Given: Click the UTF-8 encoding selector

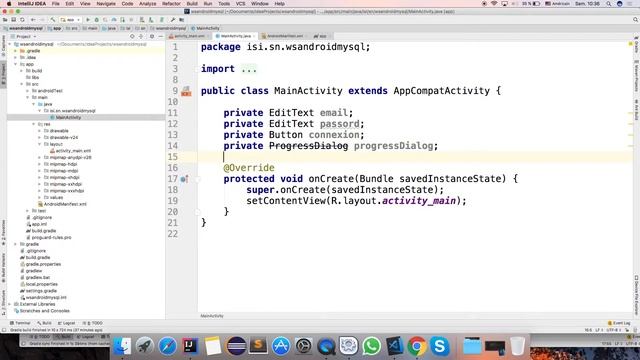Looking at the screenshot, I should coord(613,330).
